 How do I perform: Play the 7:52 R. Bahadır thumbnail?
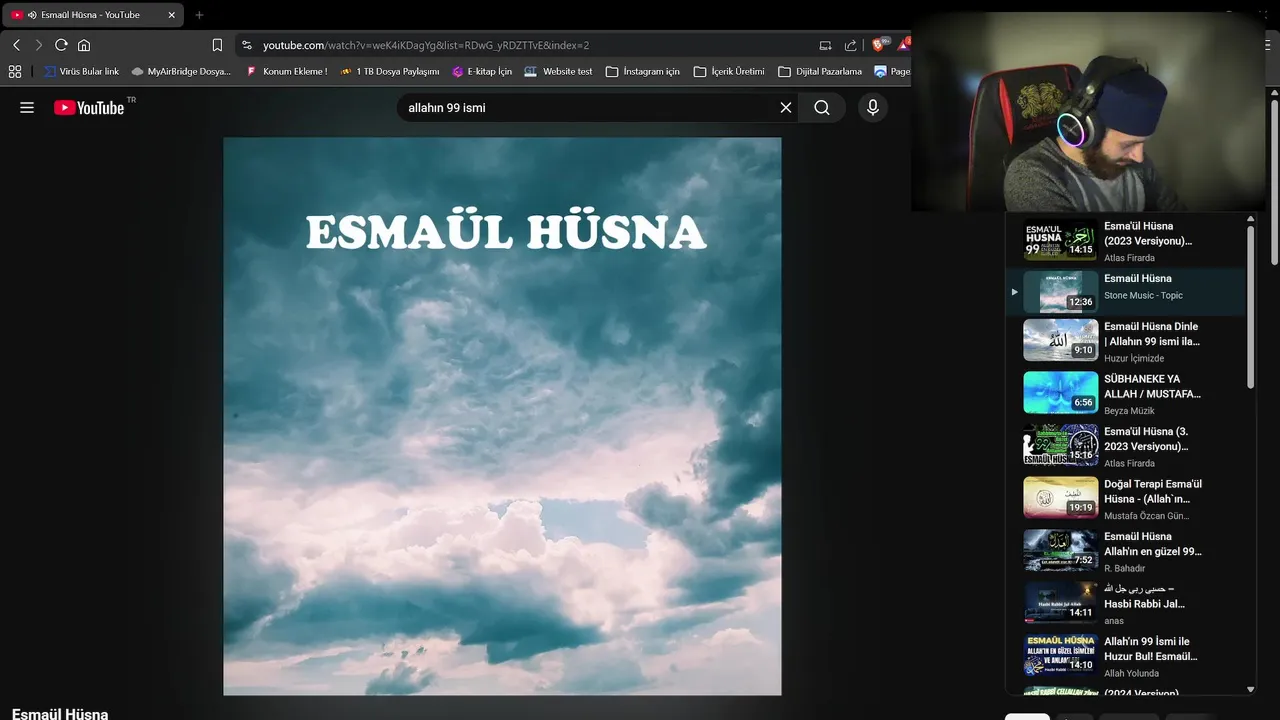point(1061,550)
